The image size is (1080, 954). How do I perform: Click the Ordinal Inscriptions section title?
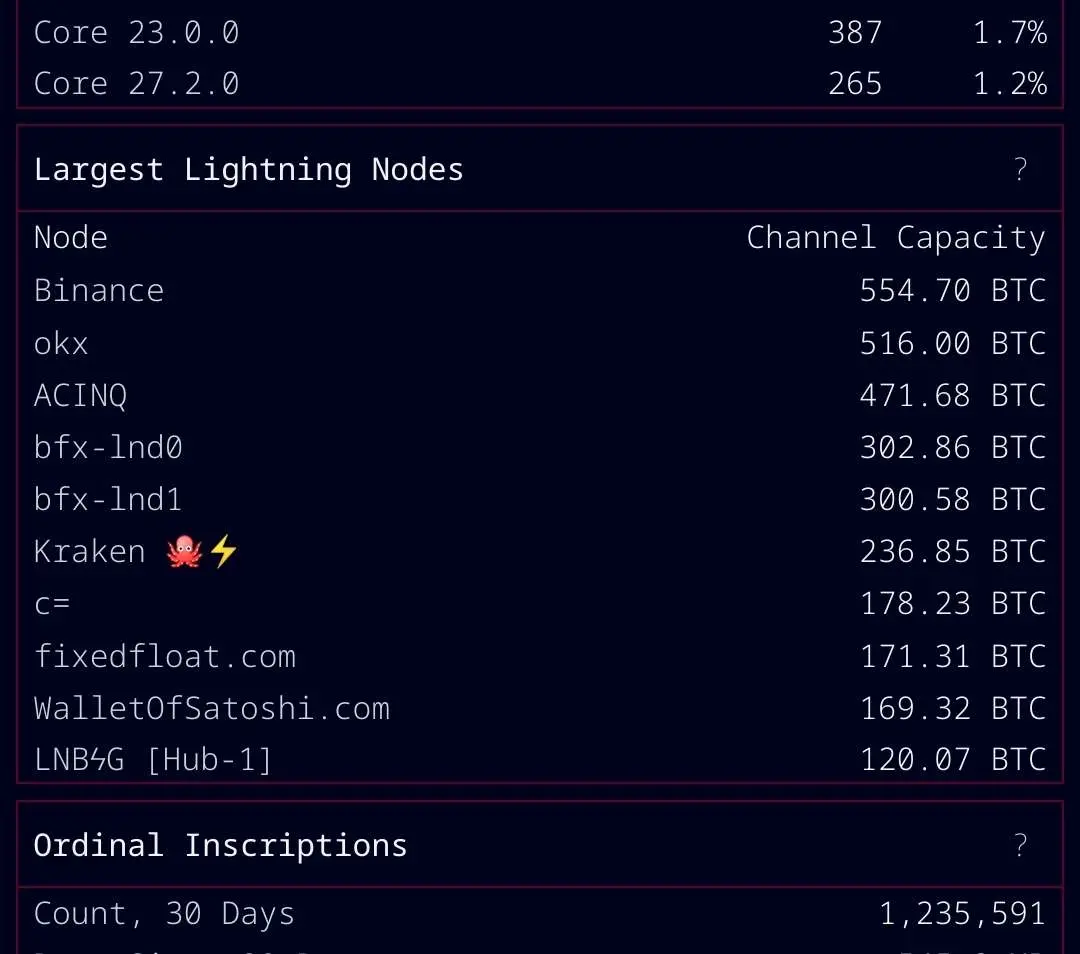pyautogui.click(x=221, y=846)
